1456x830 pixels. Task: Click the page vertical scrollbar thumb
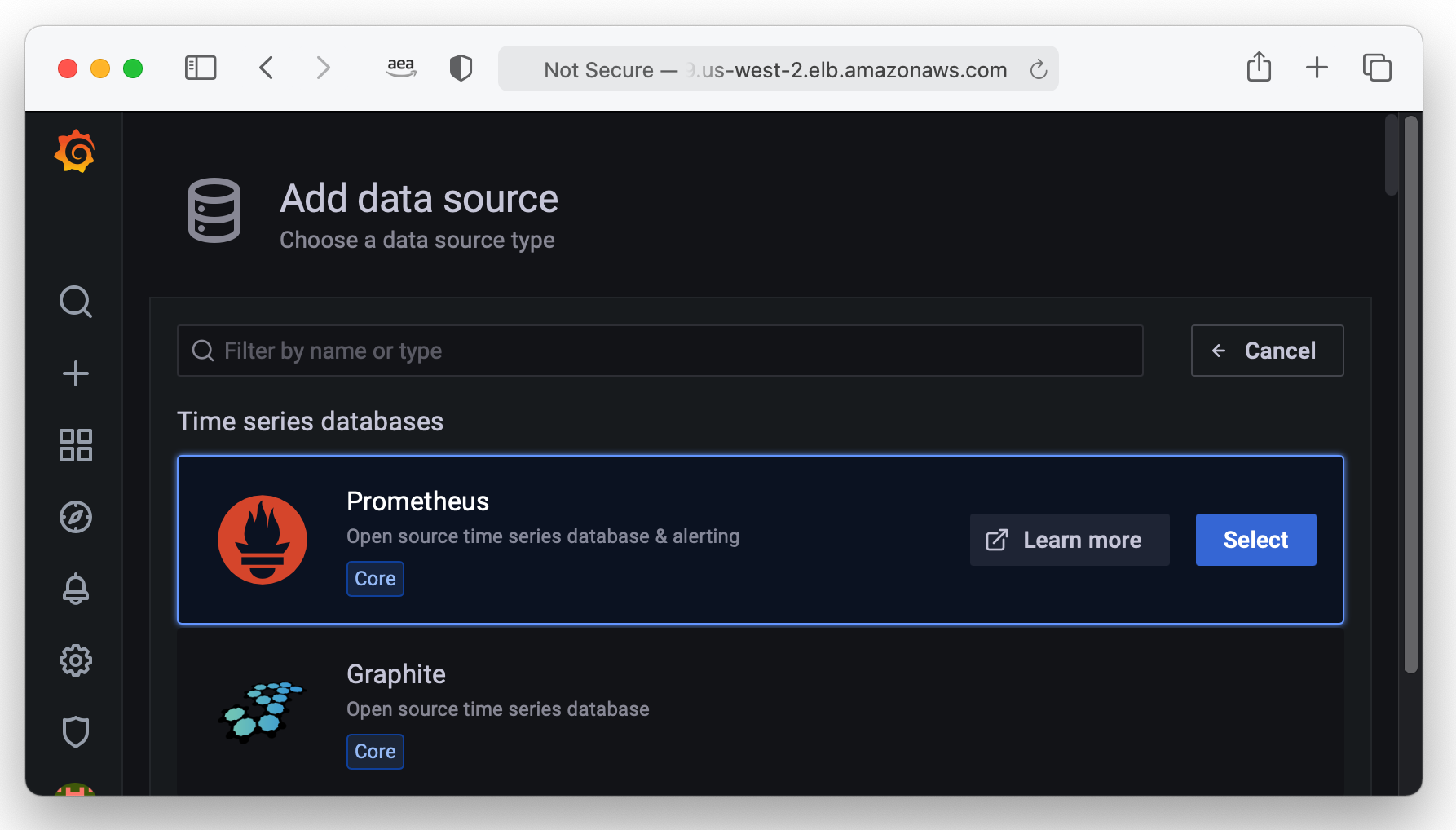(1411, 395)
